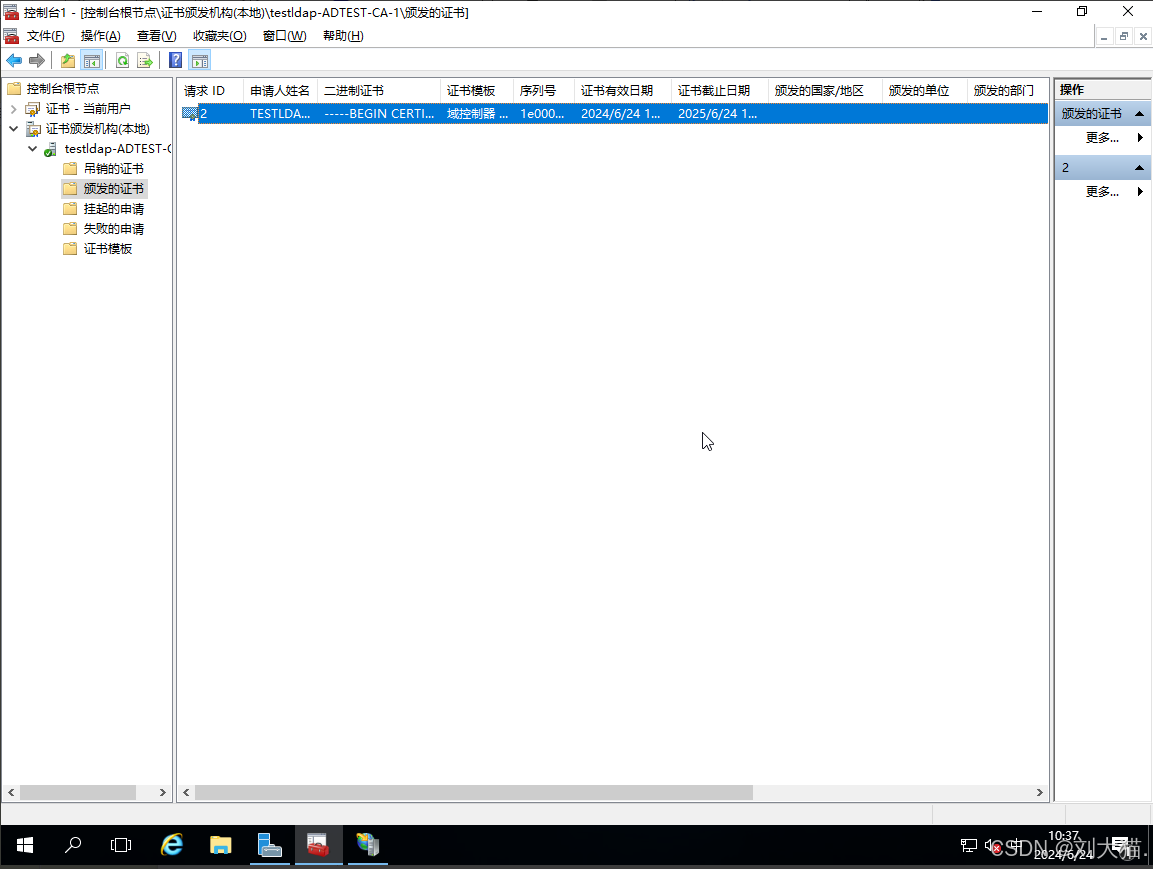The height and width of the screenshot is (869, 1153).
Task: Click the 2025/6/24 expiry date cell
Action: [720, 113]
